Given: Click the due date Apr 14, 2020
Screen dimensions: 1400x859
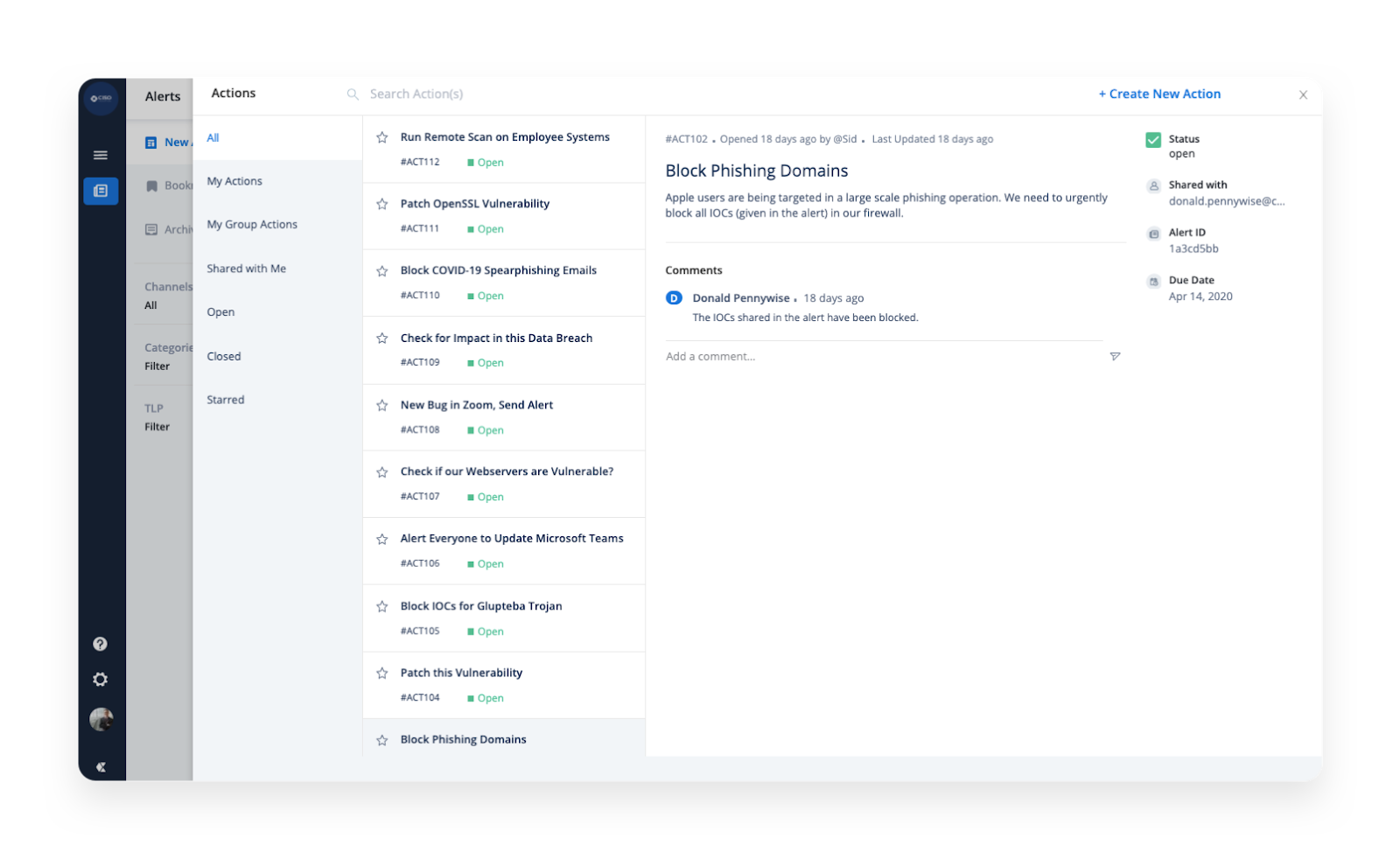Looking at the screenshot, I should [x=1200, y=297].
